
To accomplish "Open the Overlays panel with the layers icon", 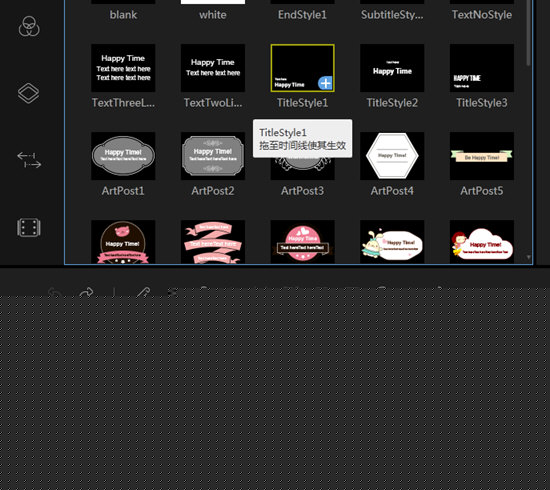I will [28, 93].
